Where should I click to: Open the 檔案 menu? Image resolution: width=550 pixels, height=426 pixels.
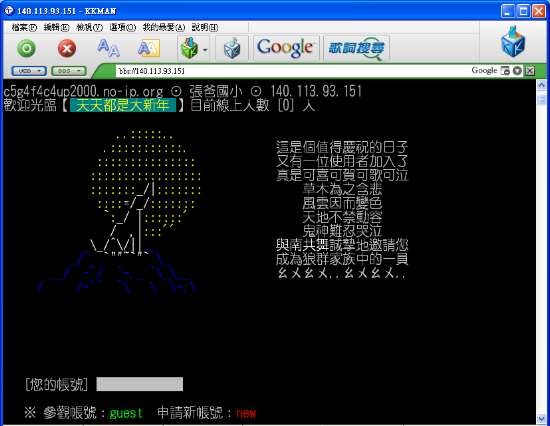coord(24,27)
